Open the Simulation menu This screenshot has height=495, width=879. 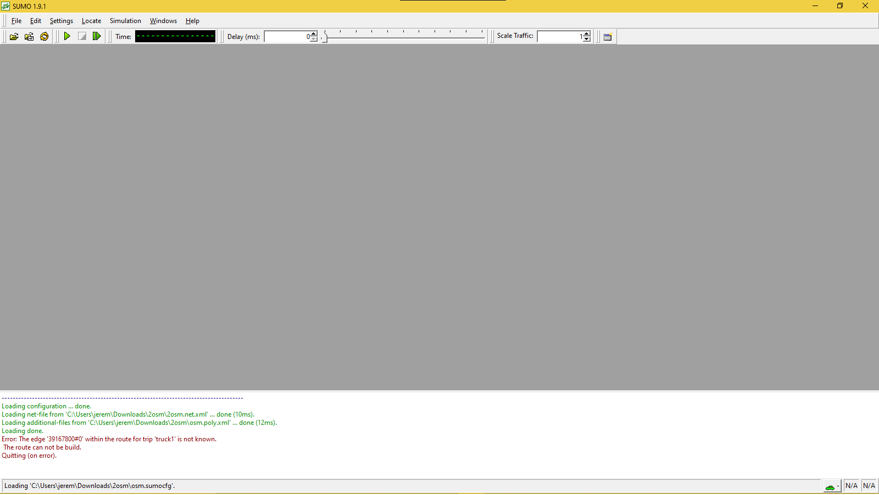coord(125,21)
